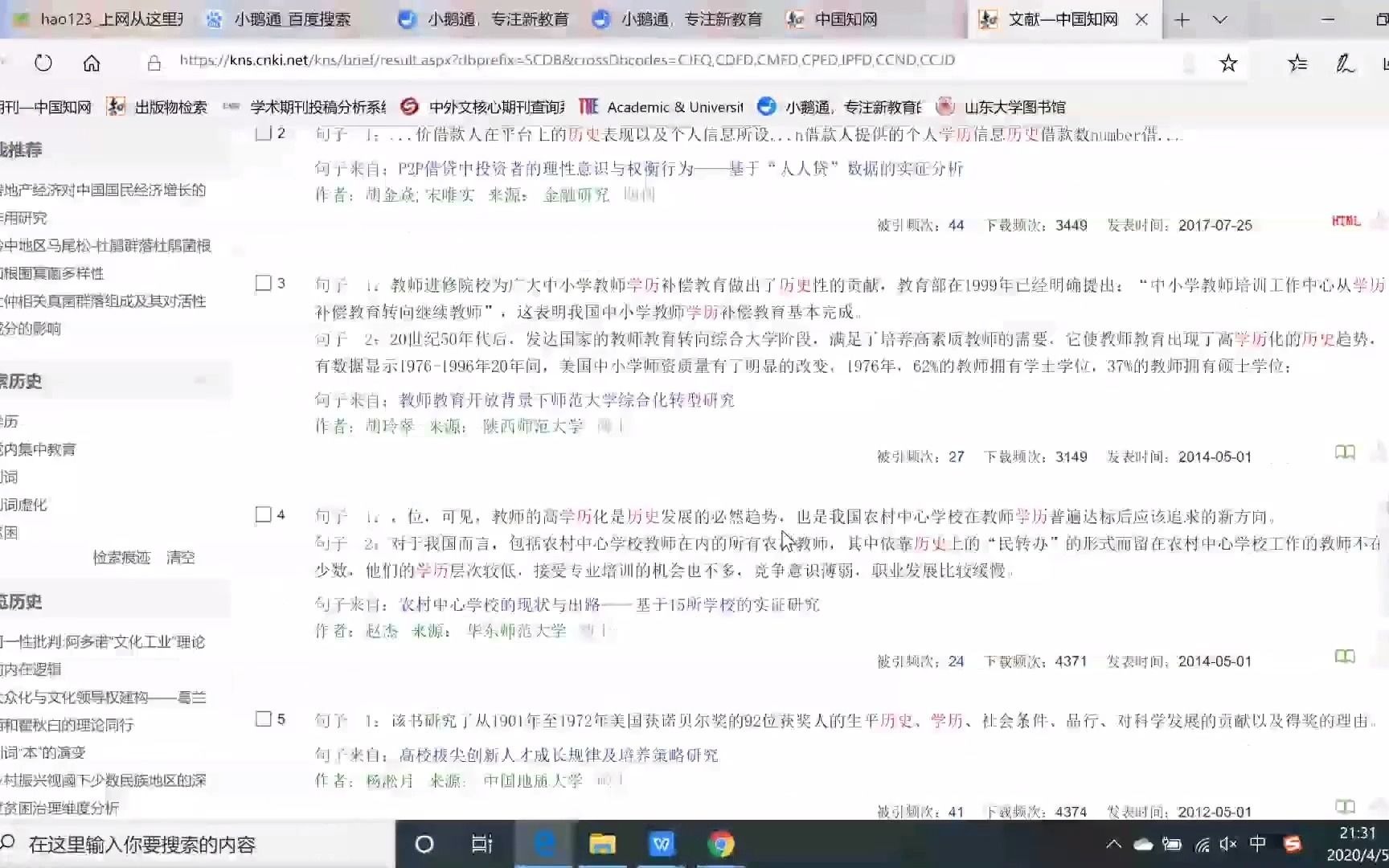The image size is (1389, 868).
Task: Add this page to favorites star
Action: [x=1228, y=63]
